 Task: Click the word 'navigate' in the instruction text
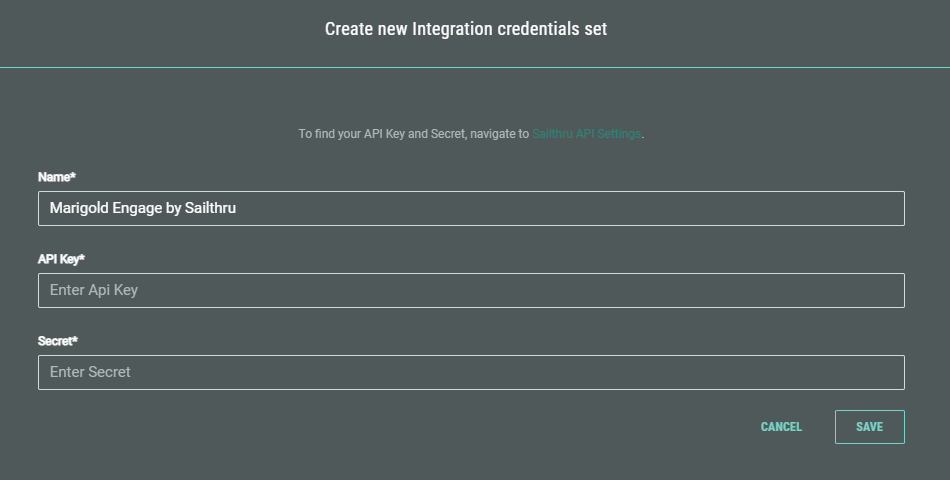point(492,133)
